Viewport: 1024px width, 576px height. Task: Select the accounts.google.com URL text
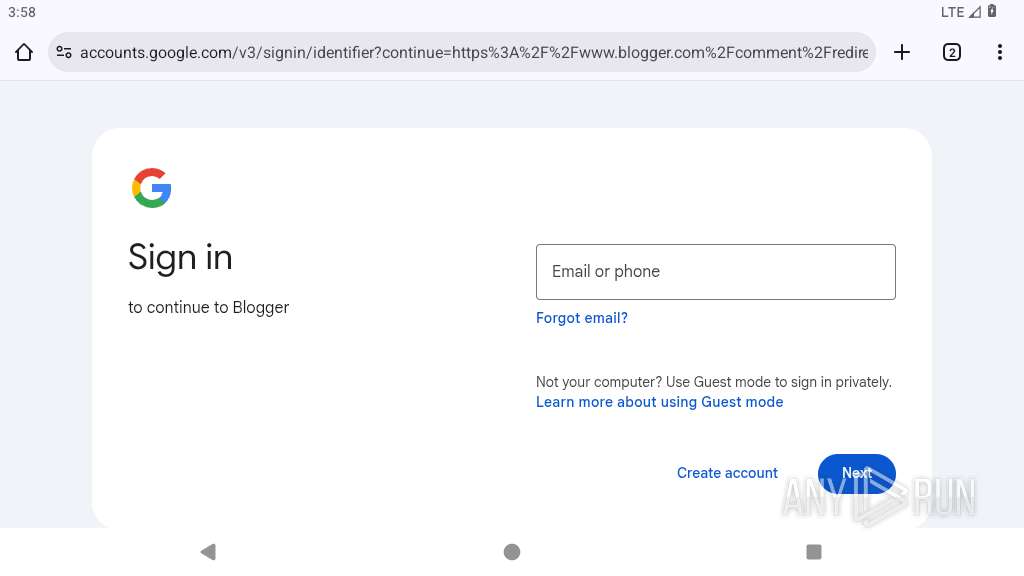tap(474, 52)
